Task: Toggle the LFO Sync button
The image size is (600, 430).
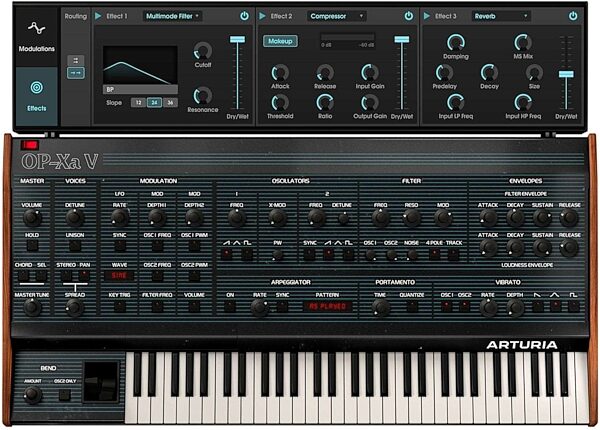Action: [120, 246]
